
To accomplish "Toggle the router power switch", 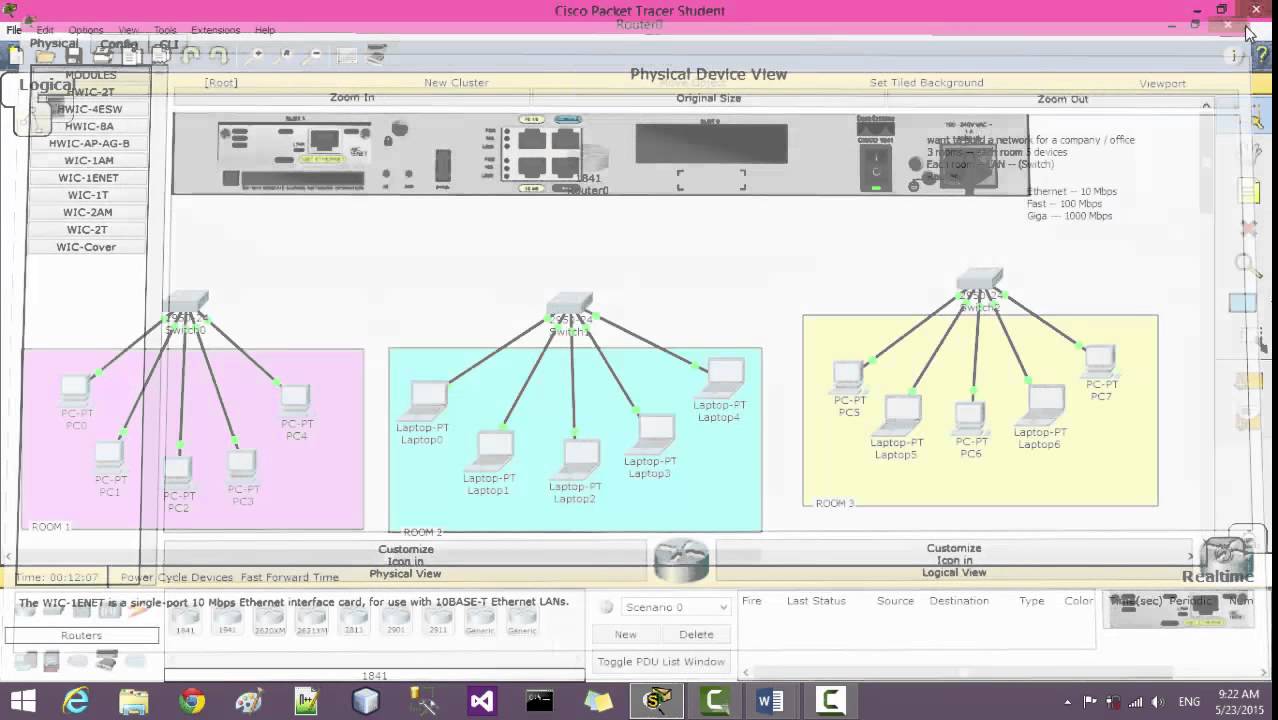I will (x=876, y=166).
